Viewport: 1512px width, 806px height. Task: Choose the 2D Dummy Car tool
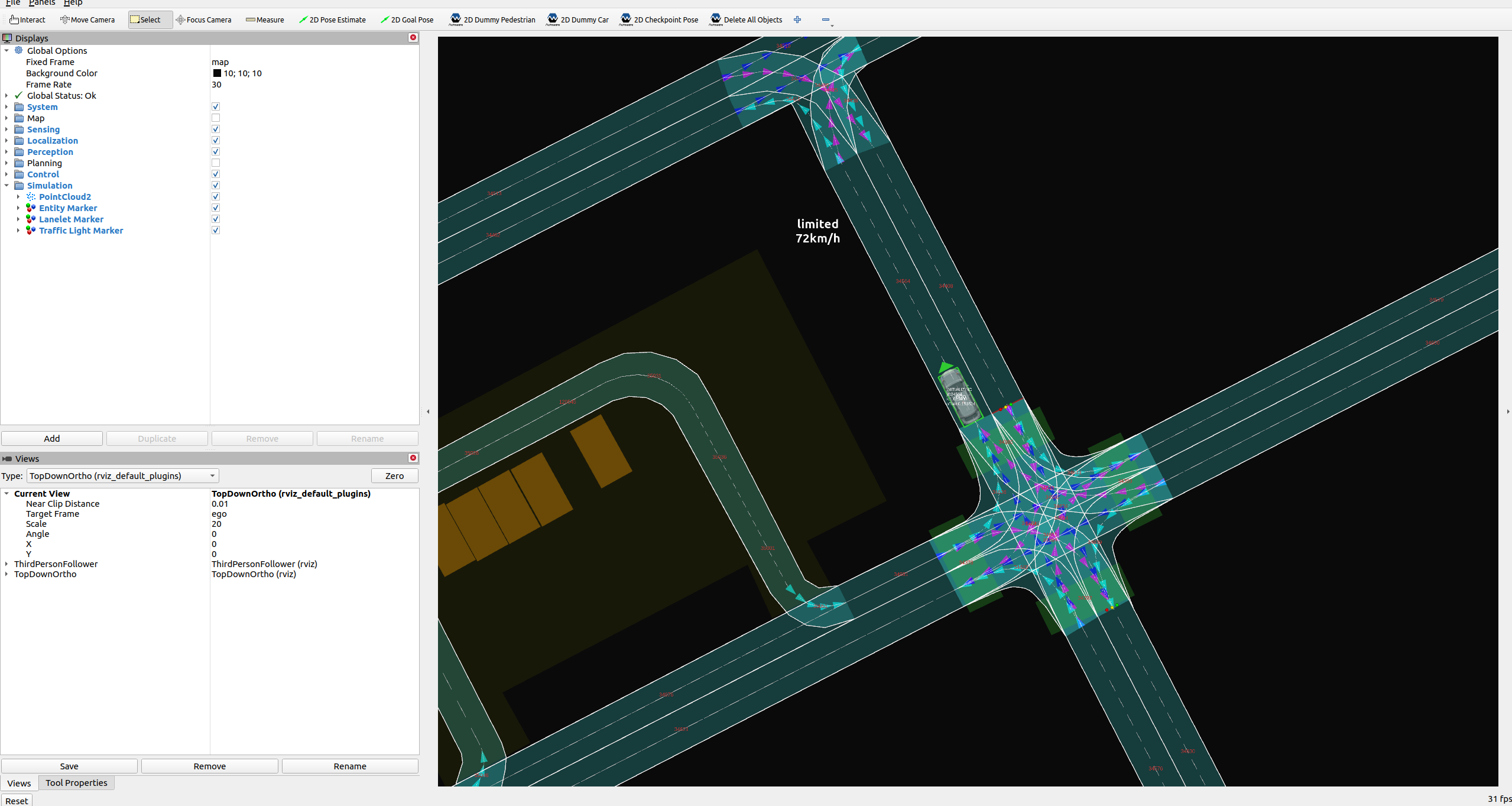click(577, 20)
